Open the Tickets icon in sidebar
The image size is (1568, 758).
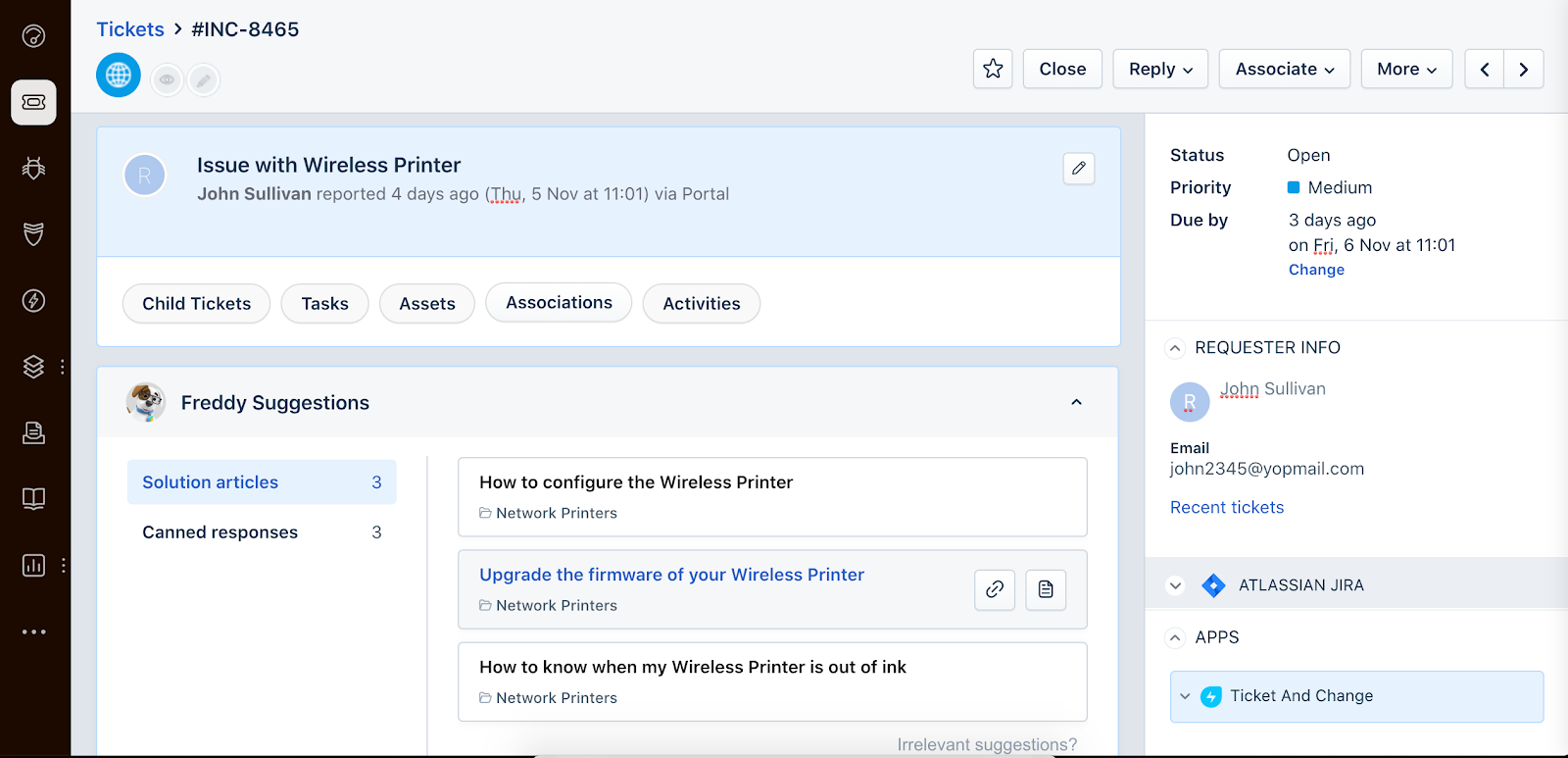(x=33, y=102)
